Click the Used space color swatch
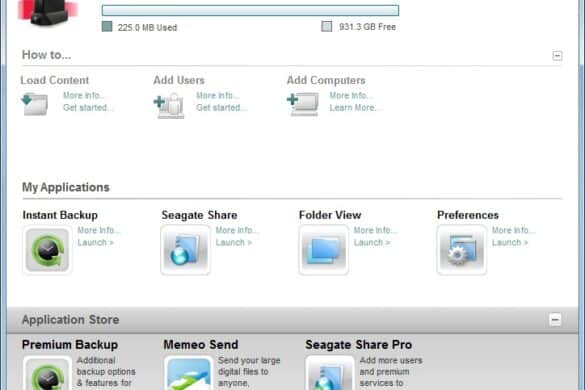The height and width of the screenshot is (390, 585). 107,26
